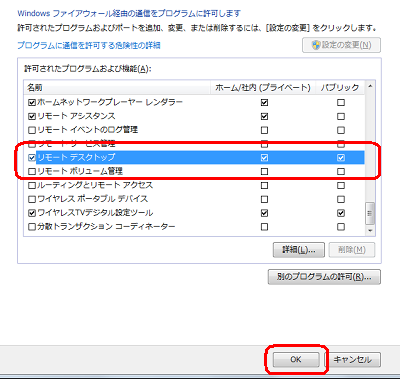This screenshot has width=400, height=379.
Task: Select the ワイヤレス ポータブル デバイス row text
Action: [92, 199]
